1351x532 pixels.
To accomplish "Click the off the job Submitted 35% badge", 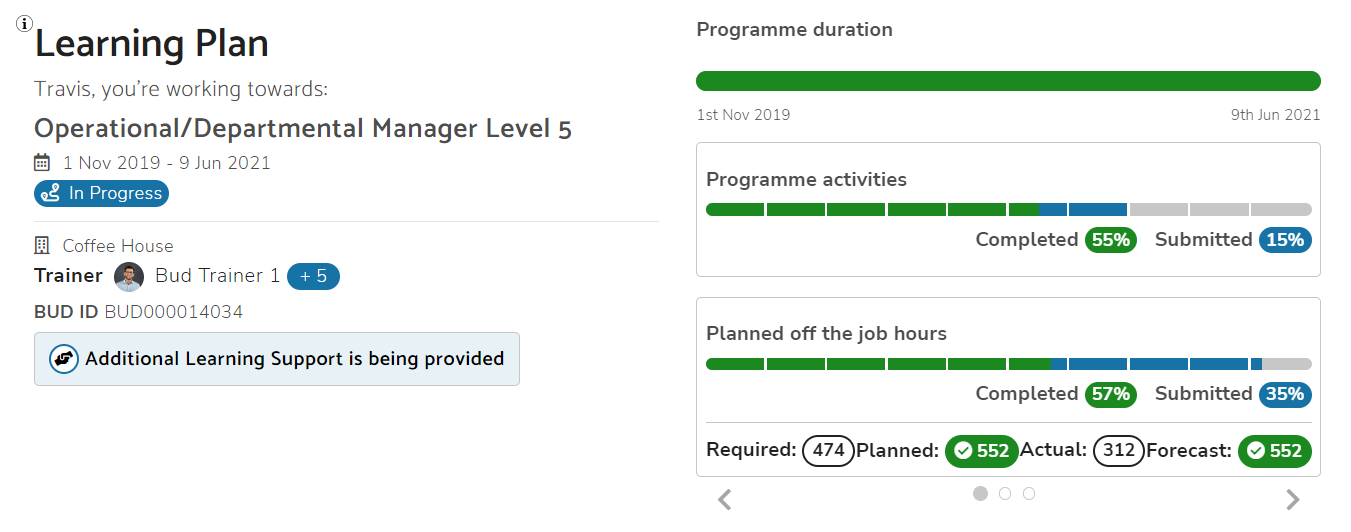I will pyautogui.click(x=1285, y=394).
